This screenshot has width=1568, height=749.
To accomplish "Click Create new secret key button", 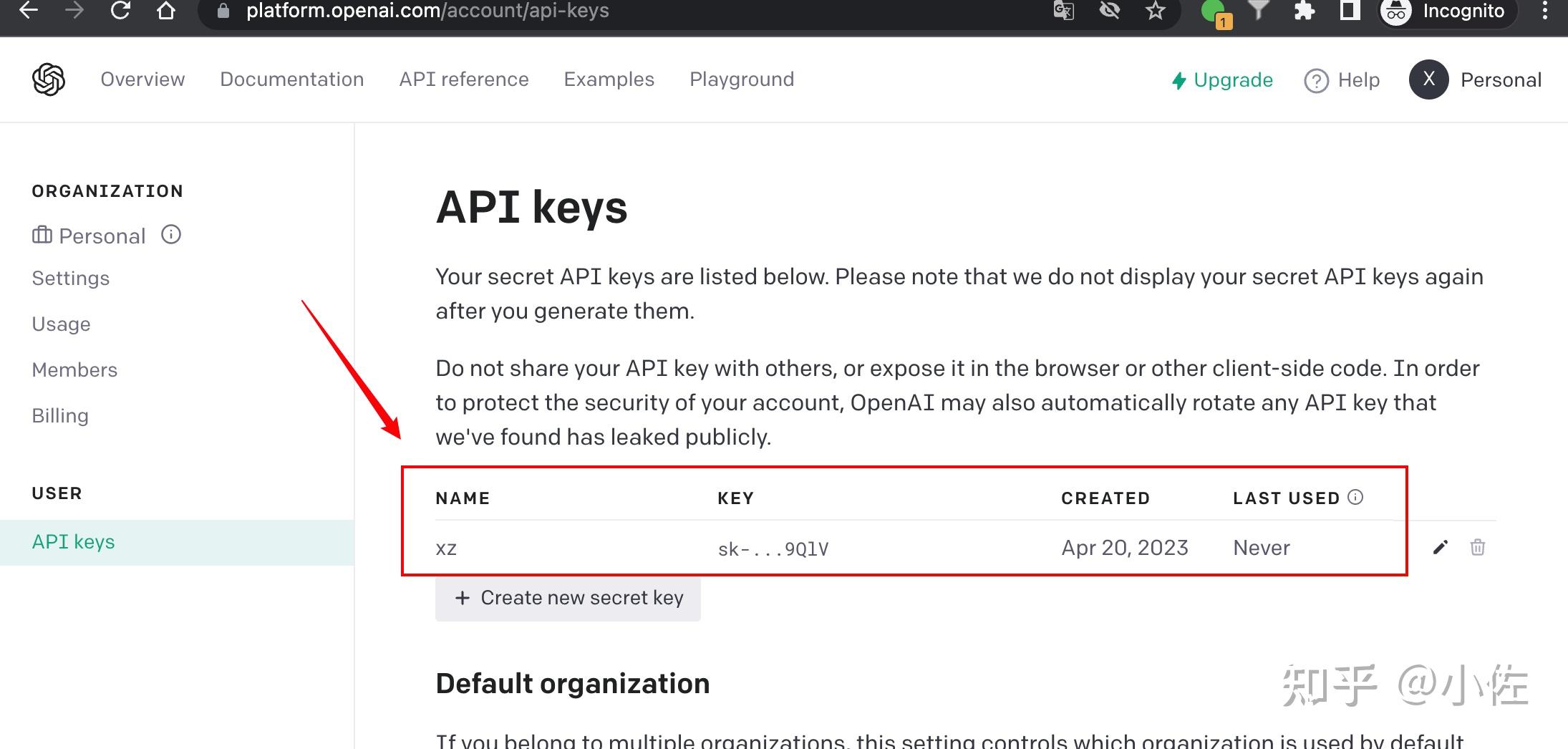I will point(567,597).
